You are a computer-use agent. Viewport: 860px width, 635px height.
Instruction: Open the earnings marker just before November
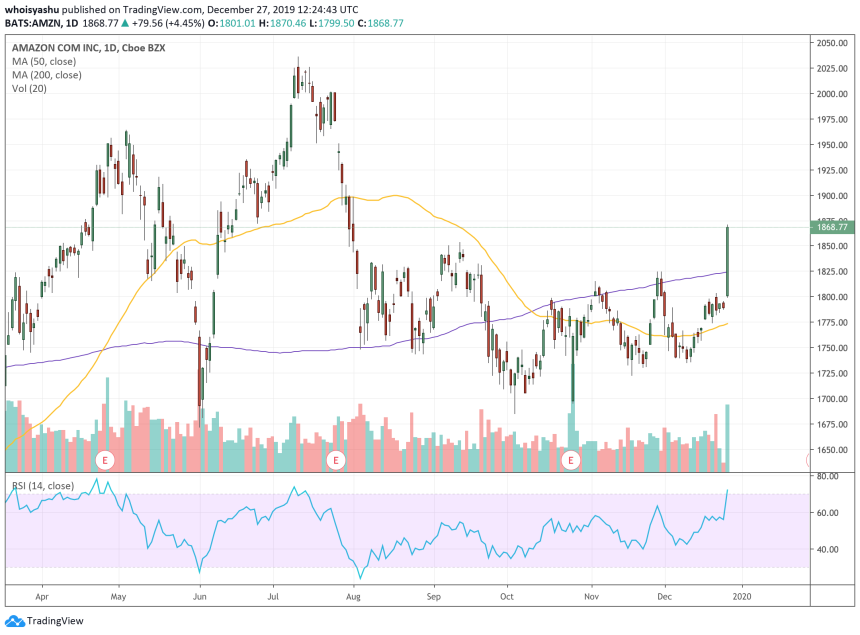coord(570,460)
